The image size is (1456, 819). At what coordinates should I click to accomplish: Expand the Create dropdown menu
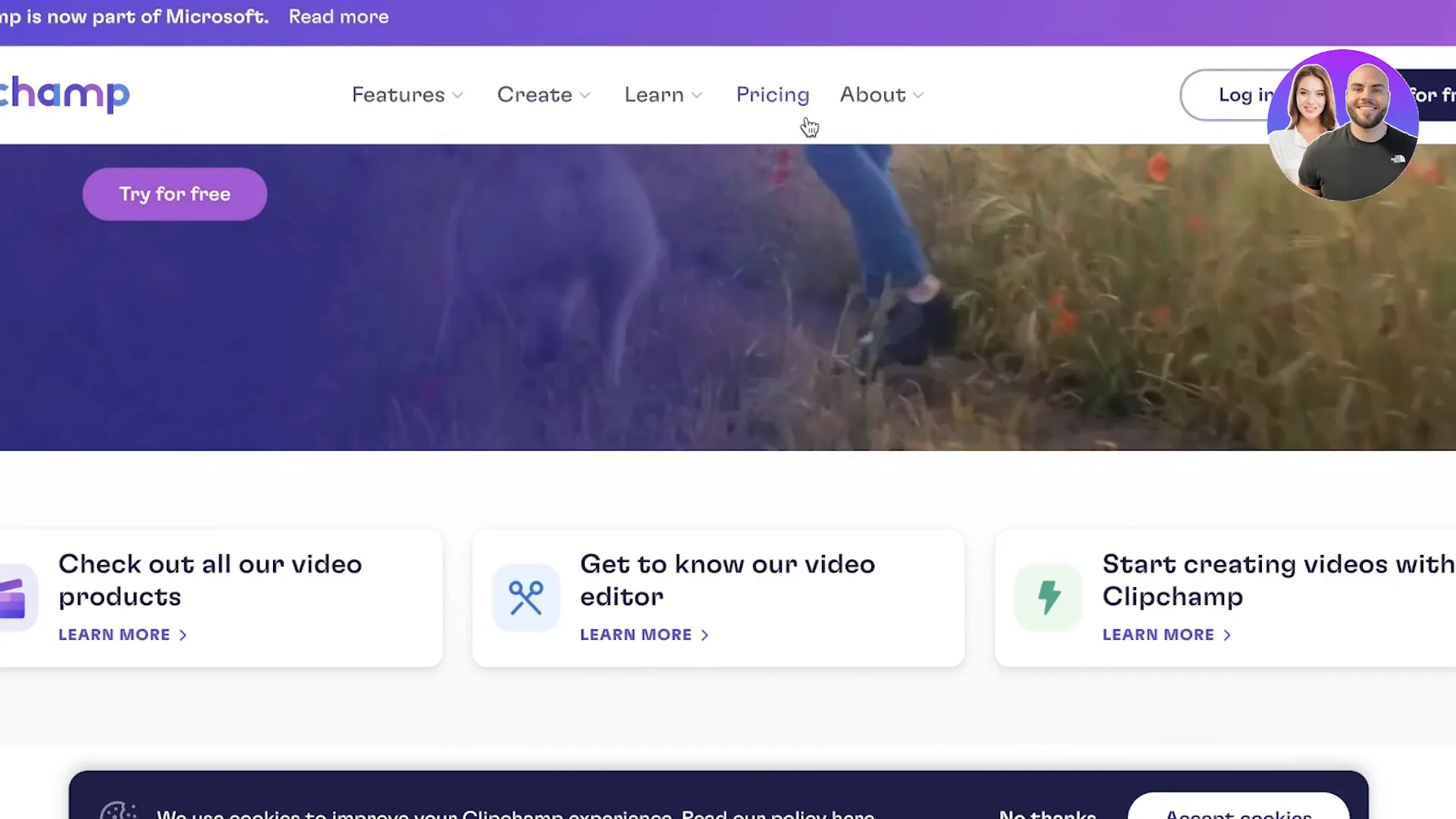(x=544, y=95)
